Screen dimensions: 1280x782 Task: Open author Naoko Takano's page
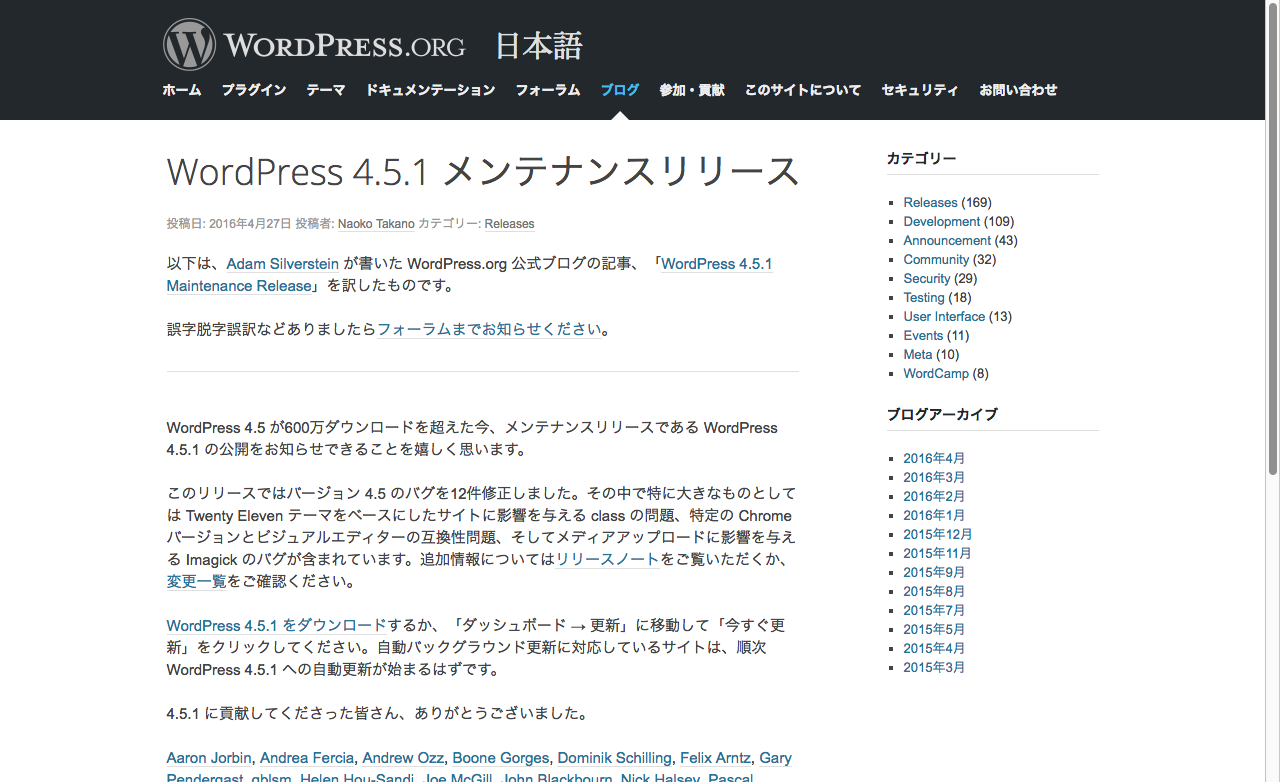tap(376, 224)
